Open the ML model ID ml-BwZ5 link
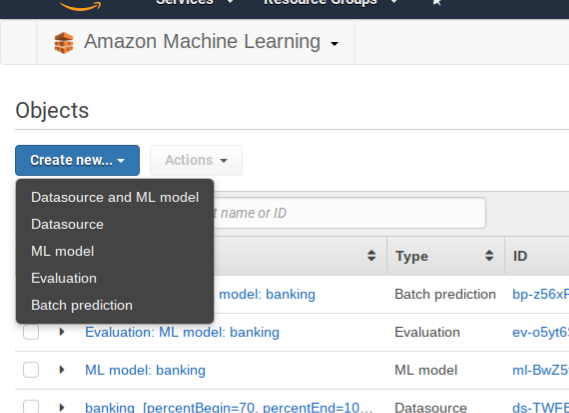The width and height of the screenshot is (569, 413). [x=540, y=370]
